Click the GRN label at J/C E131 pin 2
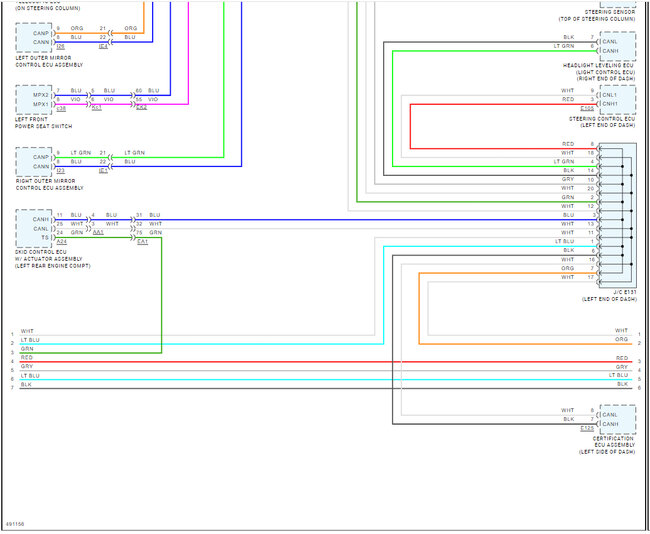This screenshot has height=534, width=650. pyautogui.click(x=568, y=197)
